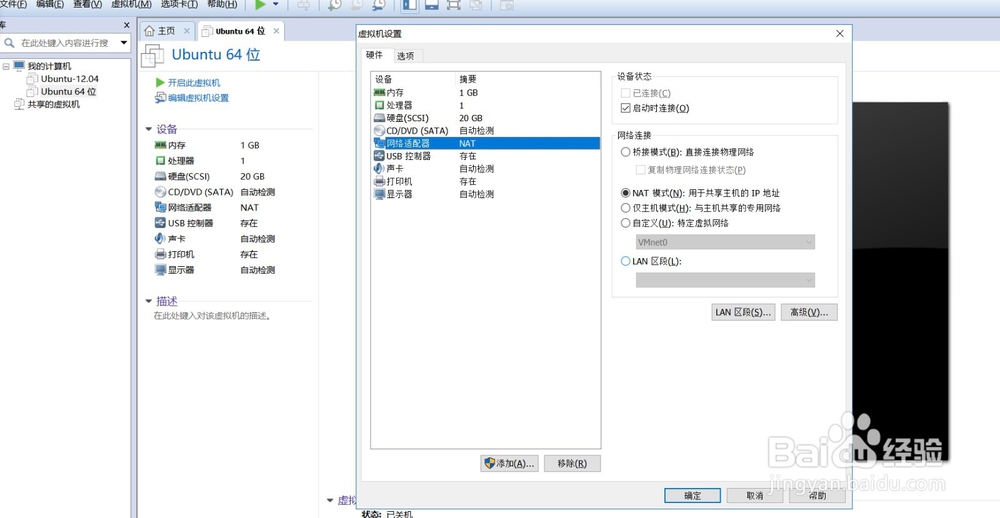Click the take snapshot toolbar icon

coord(334,4)
